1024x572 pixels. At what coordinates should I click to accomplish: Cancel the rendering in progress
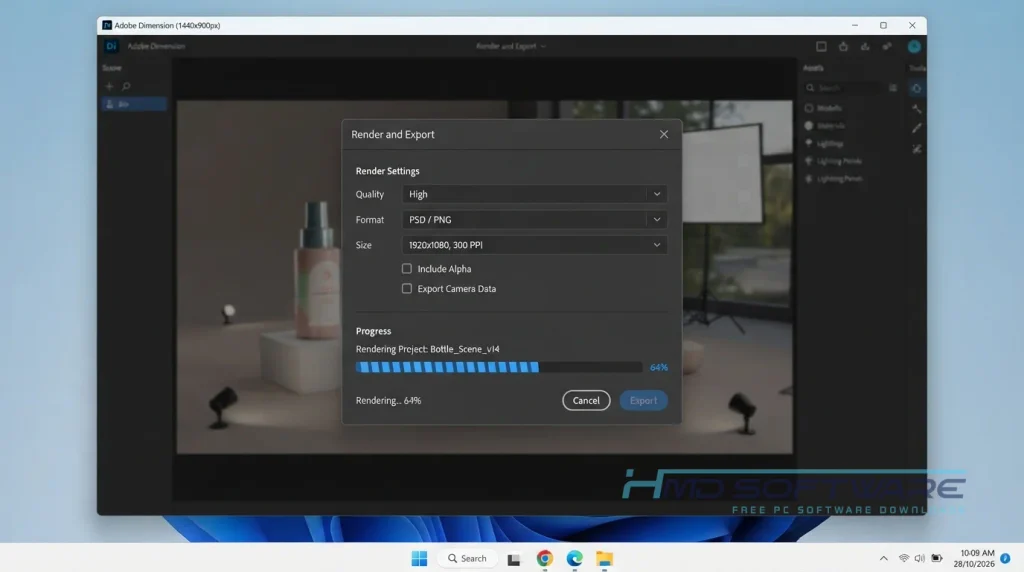586,400
